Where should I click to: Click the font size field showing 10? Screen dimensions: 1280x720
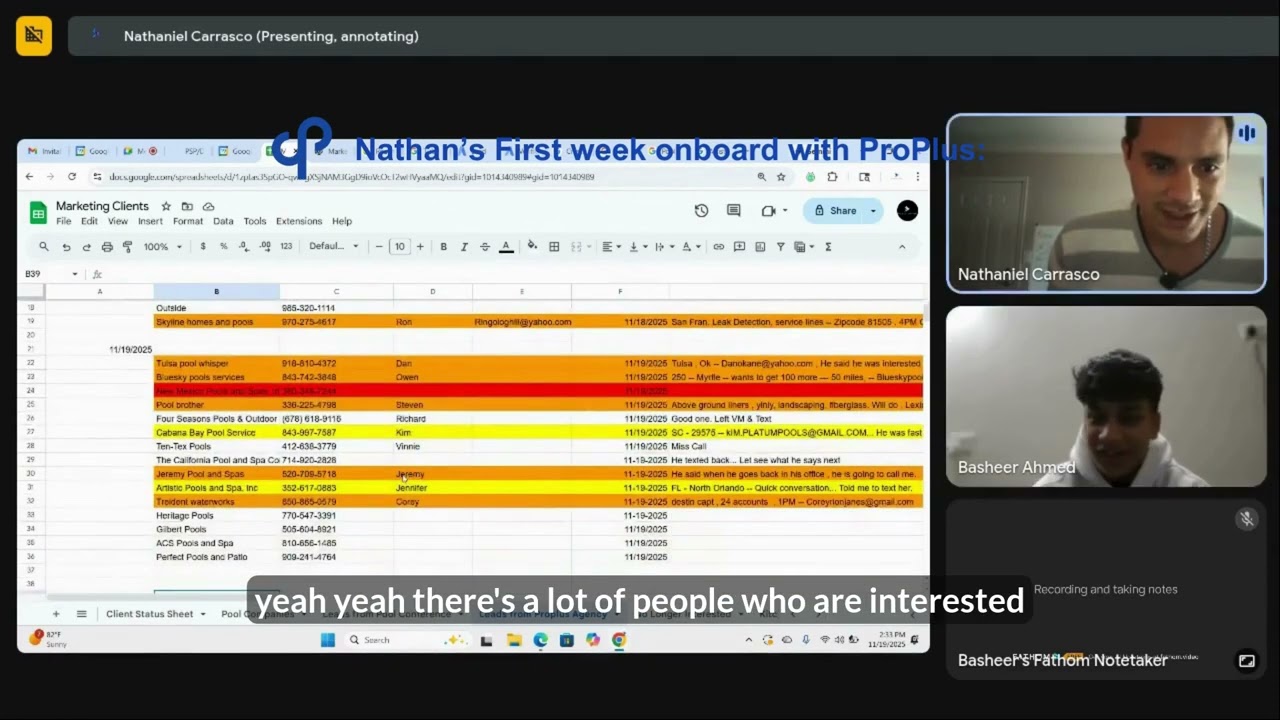pos(399,247)
